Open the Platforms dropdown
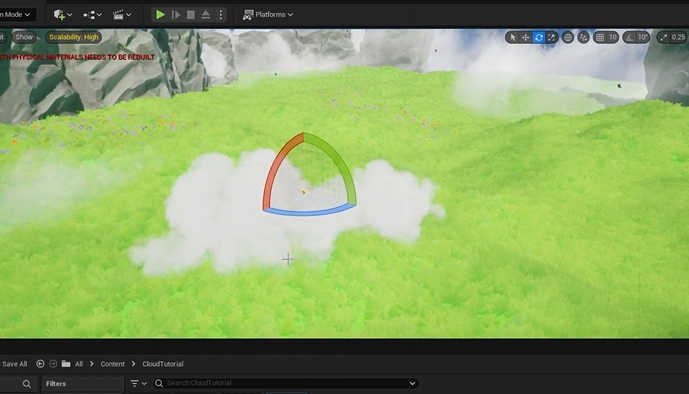Screen dimensions: 689x394 point(268,14)
